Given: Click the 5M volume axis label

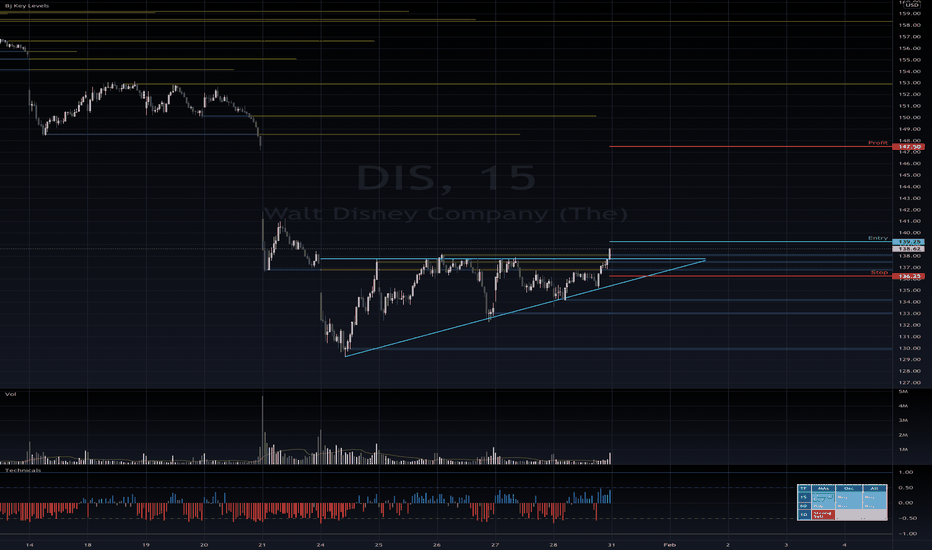Looking at the screenshot, I should pyautogui.click(x=903, y=391).
